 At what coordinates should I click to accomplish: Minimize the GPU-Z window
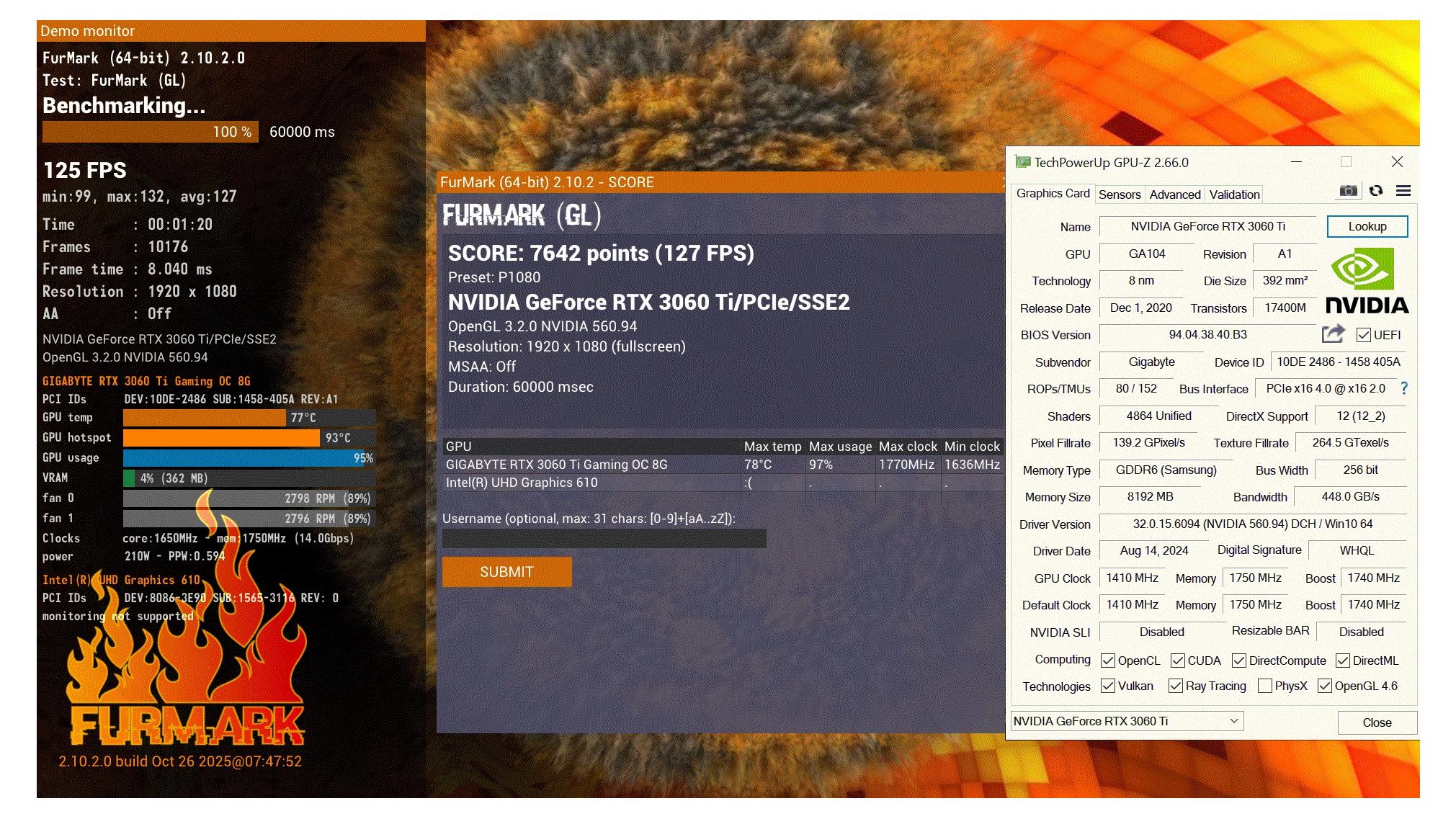[1296, 162]
